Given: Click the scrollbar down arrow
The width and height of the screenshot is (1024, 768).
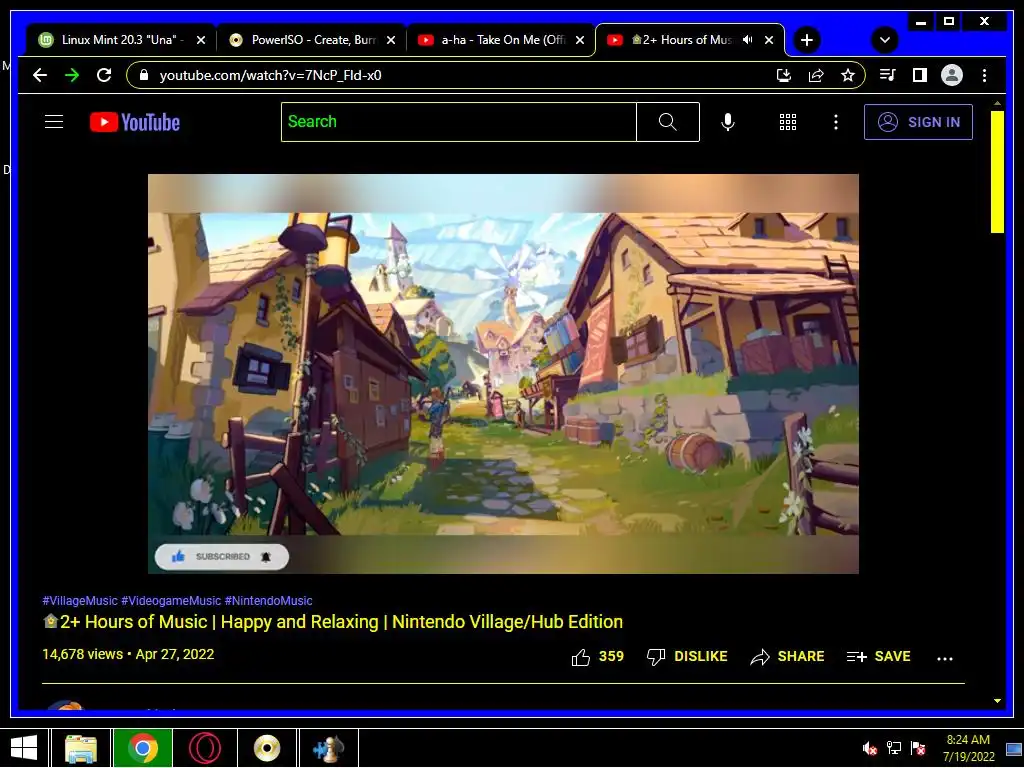Looking at the screenshot, I should (997, 701).
